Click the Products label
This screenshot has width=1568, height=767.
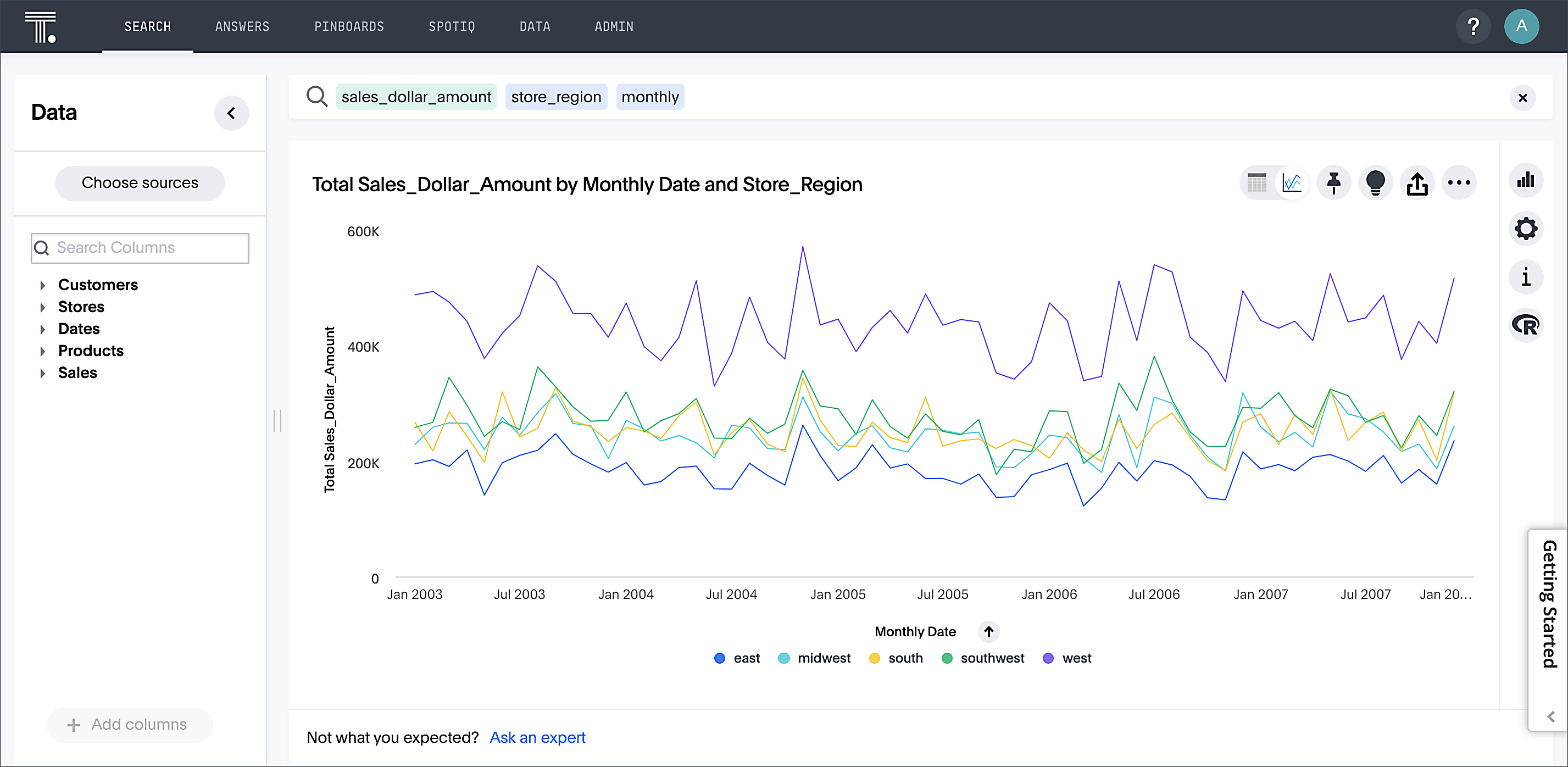click(x=91, y=351)
